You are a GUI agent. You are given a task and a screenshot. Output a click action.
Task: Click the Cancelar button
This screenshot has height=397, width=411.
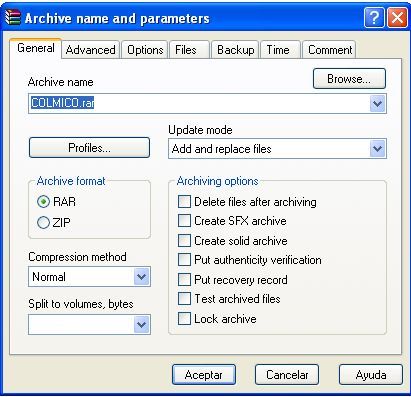pos(287,375)
